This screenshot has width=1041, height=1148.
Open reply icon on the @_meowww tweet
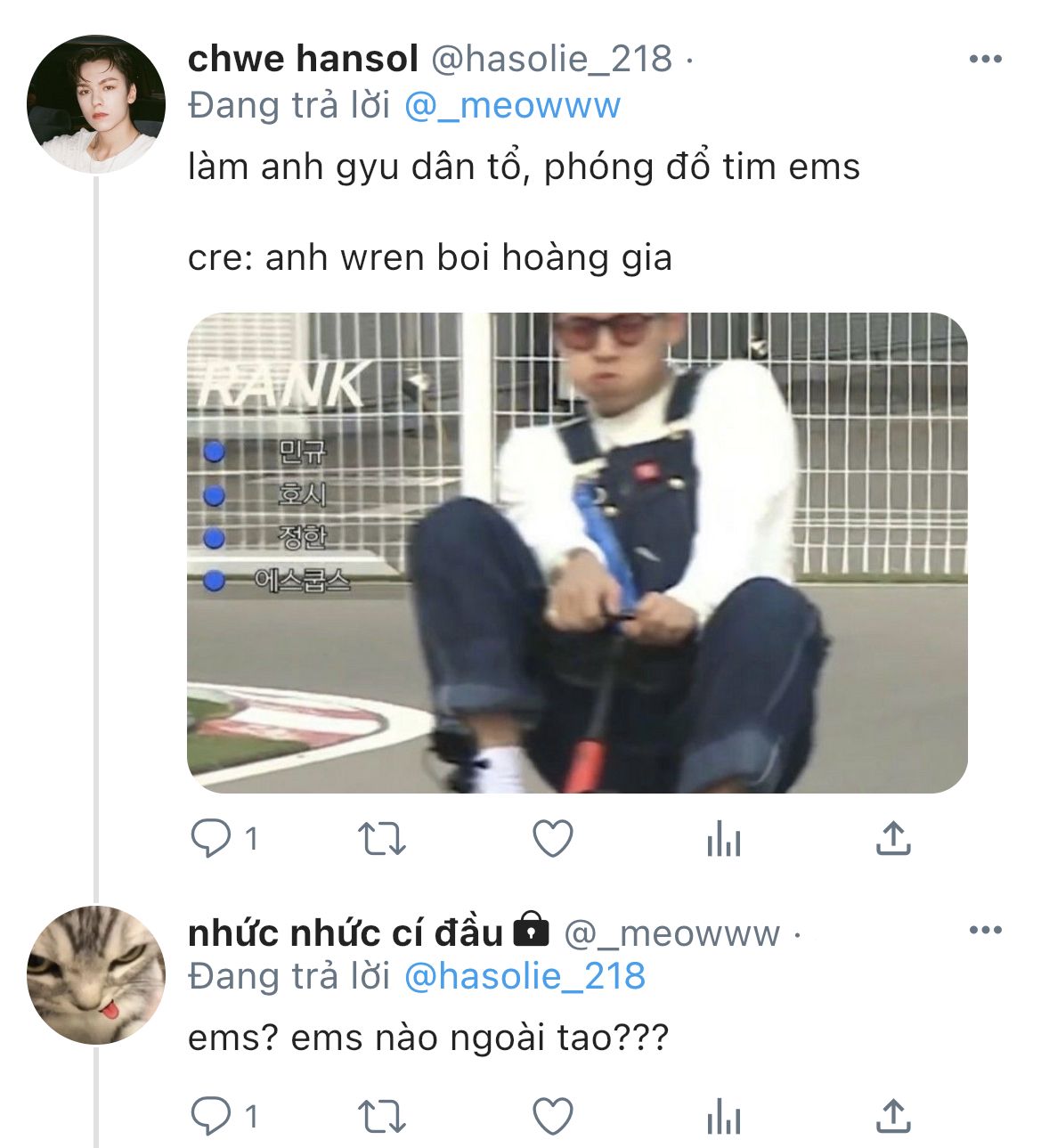(x=212, y=1116)
